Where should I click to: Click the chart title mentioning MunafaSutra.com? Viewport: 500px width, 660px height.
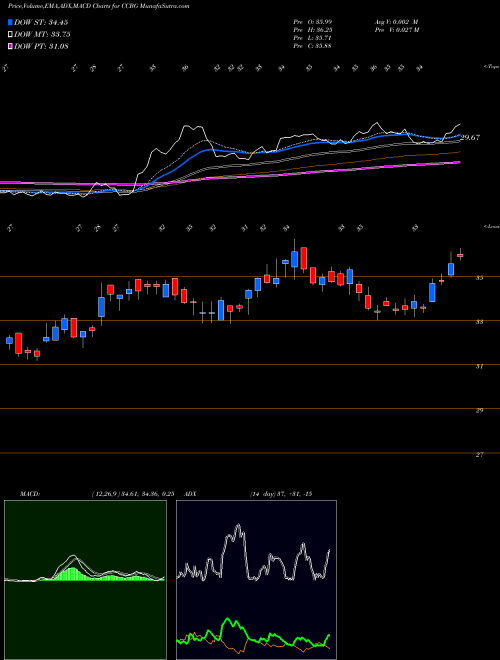98,7
